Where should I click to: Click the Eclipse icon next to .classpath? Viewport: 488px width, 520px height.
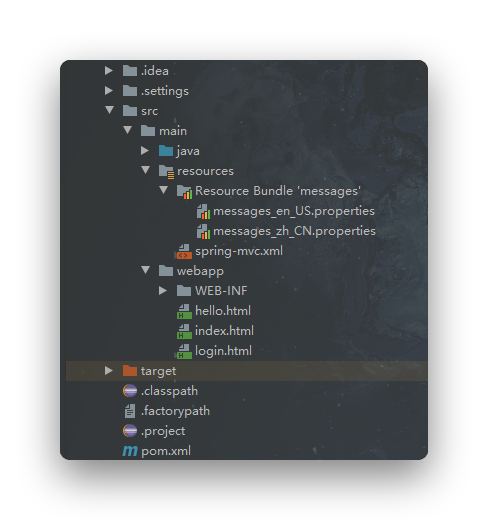pyautogui.click(x=130, y=391)
